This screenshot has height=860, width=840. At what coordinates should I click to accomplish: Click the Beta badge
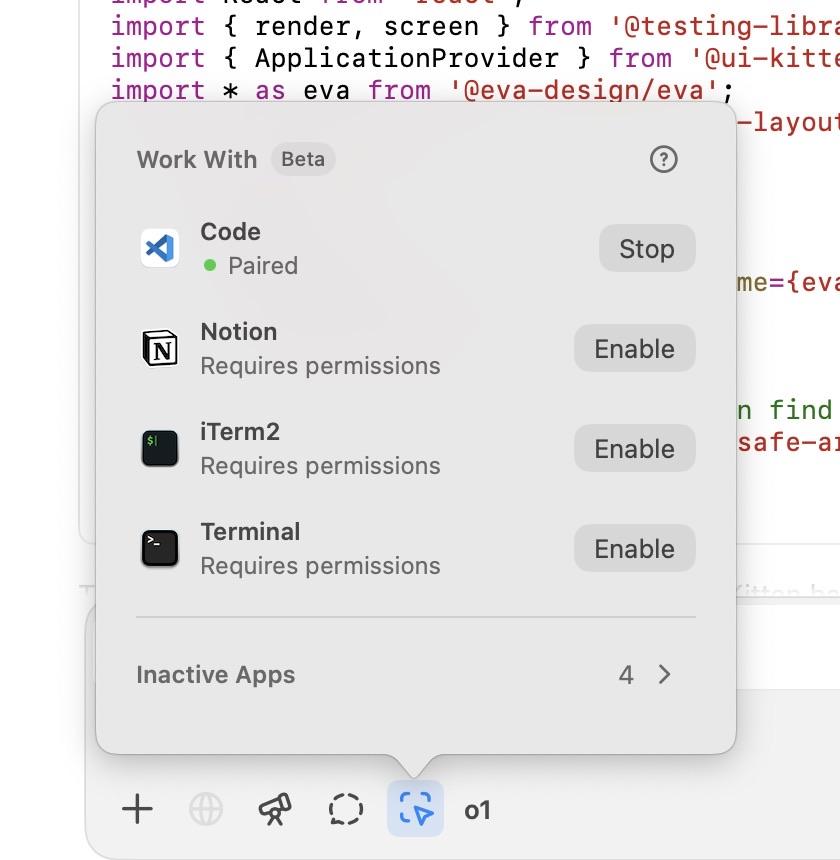(x=303, y=160)
